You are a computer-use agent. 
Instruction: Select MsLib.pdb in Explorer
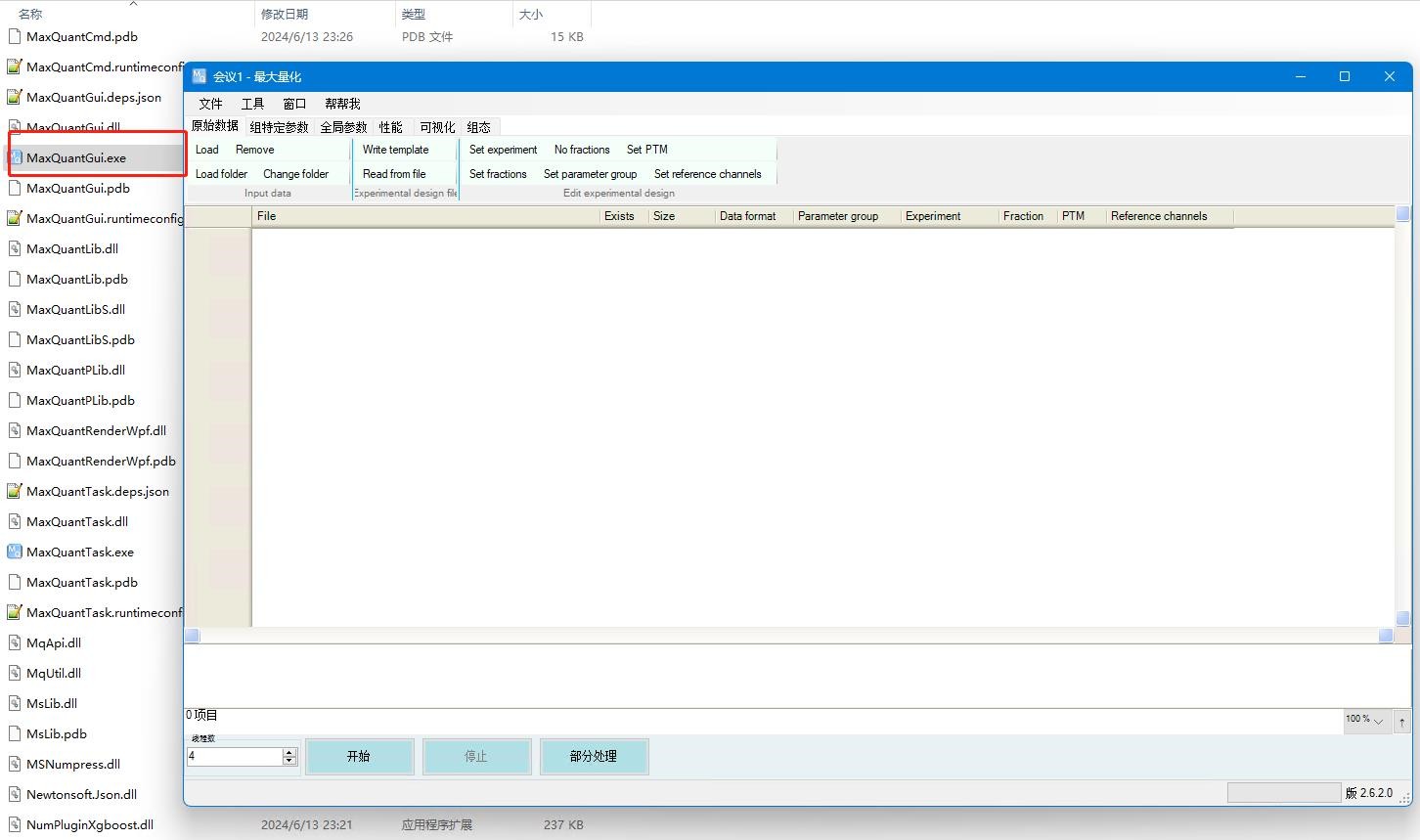(x=57, y=733)
